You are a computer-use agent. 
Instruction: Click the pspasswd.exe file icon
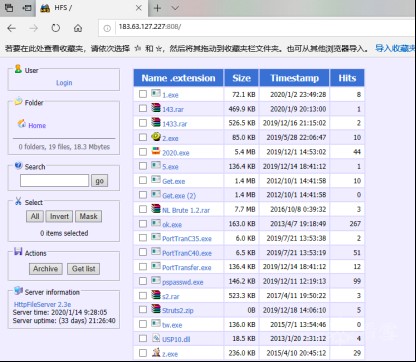(x=156, y=280)
